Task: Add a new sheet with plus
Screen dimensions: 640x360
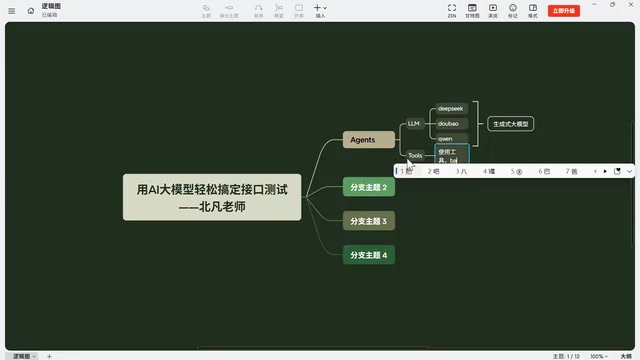Action: [x=49, y=356]
